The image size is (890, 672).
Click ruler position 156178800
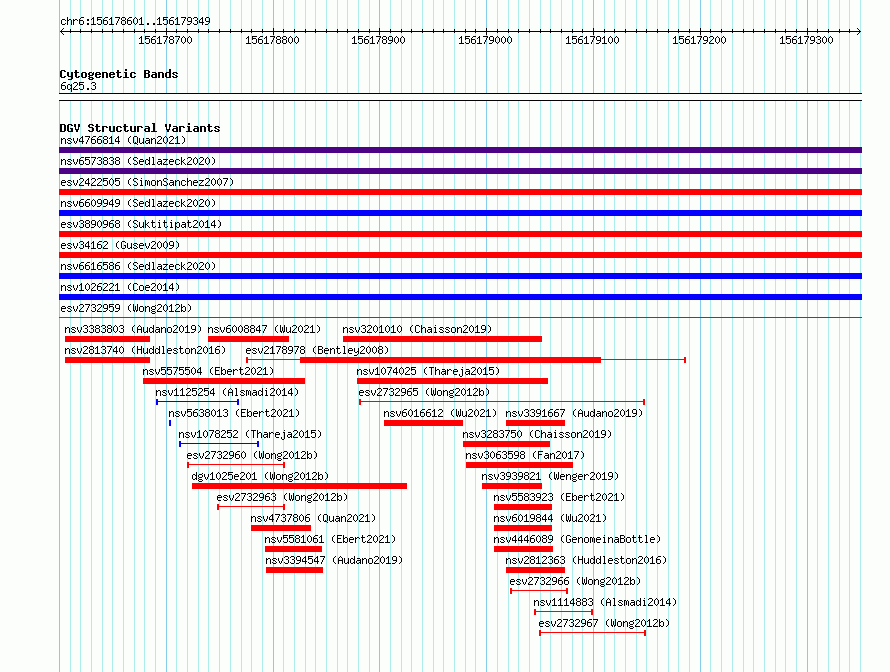point(272,40)
